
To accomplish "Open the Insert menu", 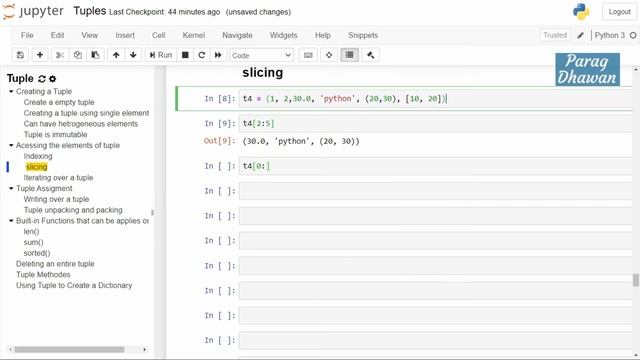I will pos(125,36).
